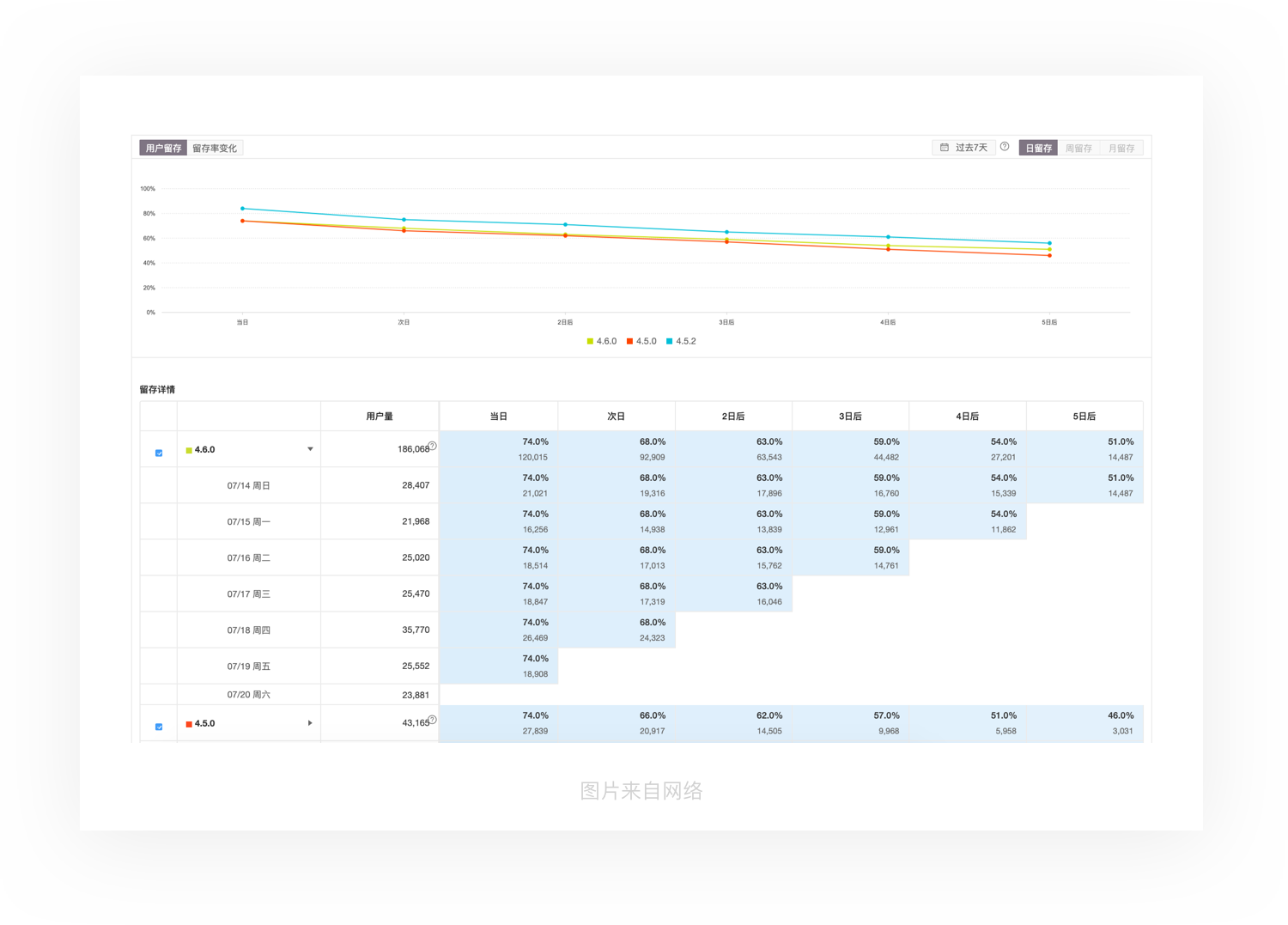Click the 4.5.2 5日后 data point on chart
This screenshot has height=925, width=1288.
point(1049,243)
